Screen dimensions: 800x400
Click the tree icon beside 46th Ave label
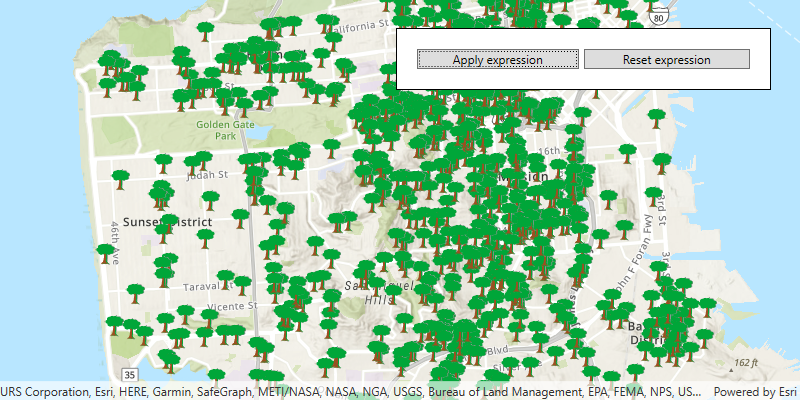[x=105, y=251]
